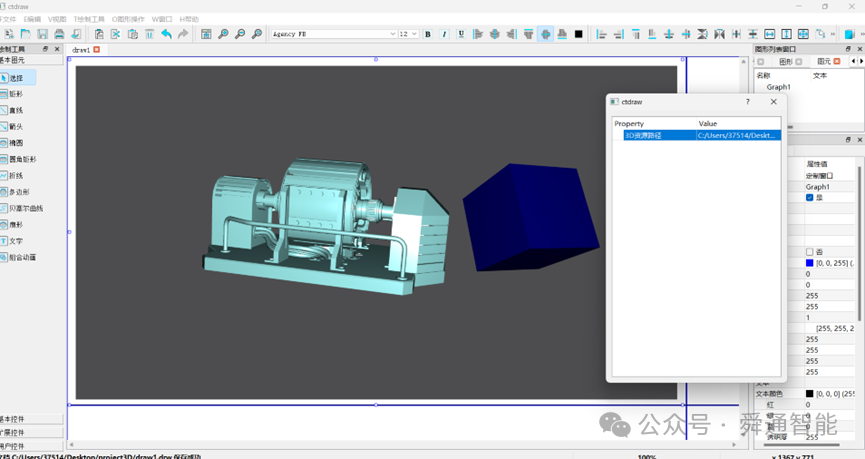Click the Zoom in magnifier icon

[223, 34]
